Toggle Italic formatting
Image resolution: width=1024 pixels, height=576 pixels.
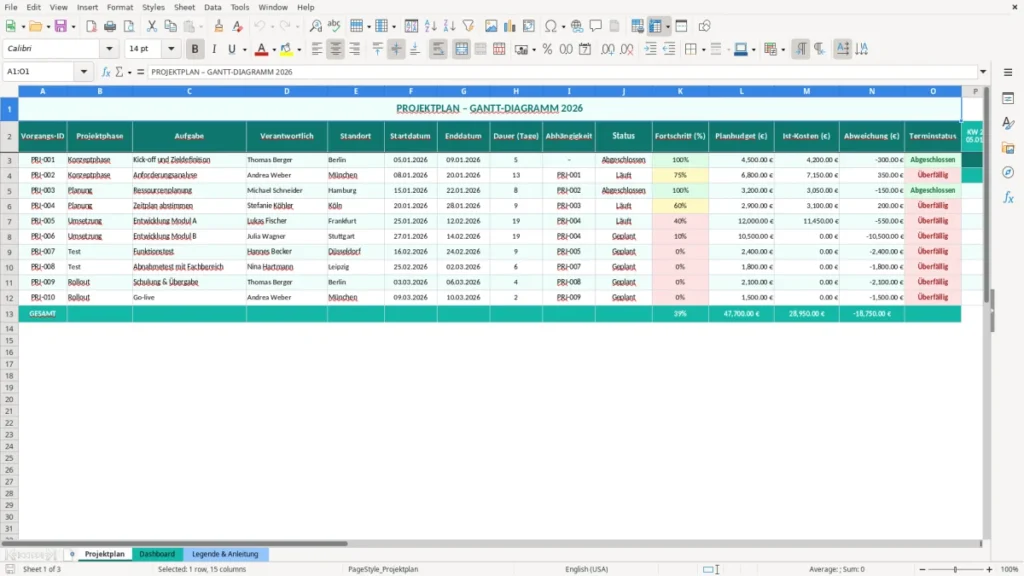214,49
